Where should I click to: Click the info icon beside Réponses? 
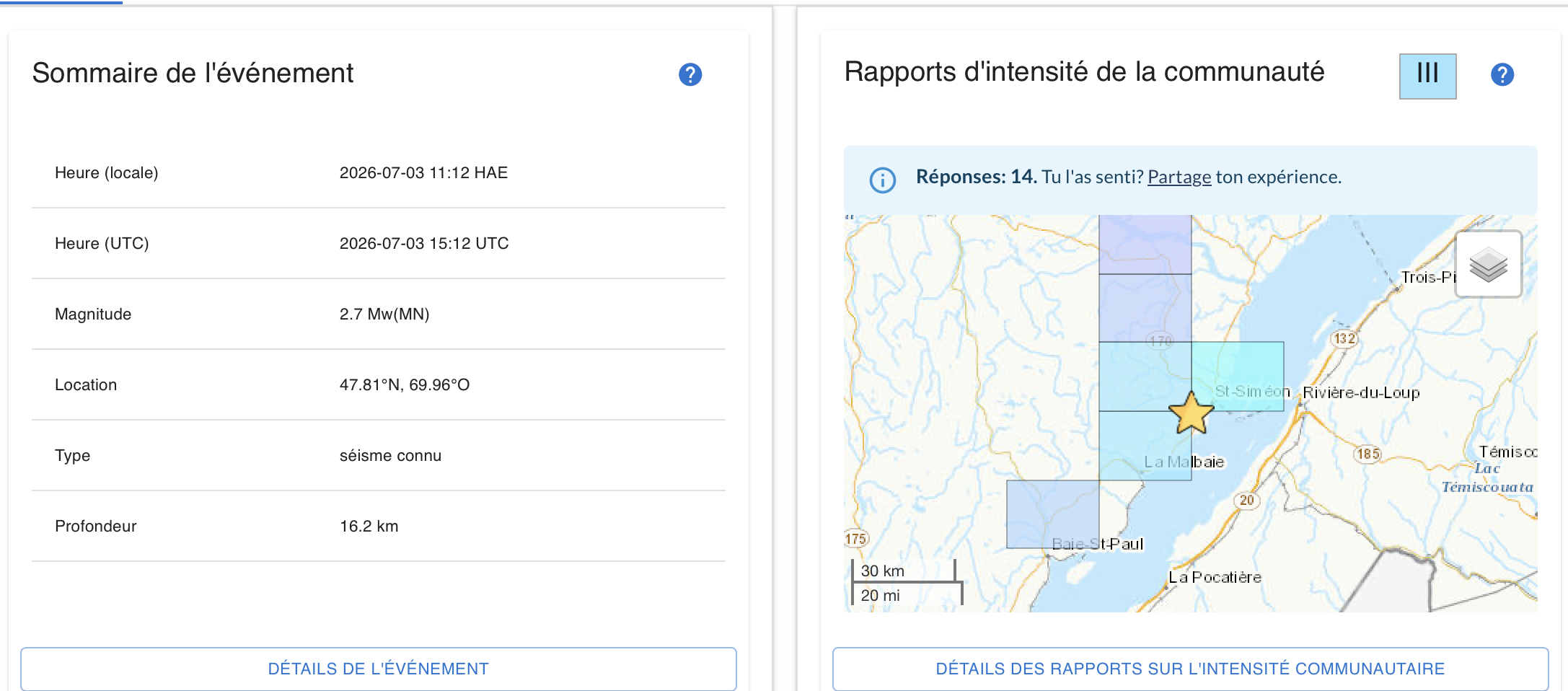pyautogui.click(x=883, y=180)
